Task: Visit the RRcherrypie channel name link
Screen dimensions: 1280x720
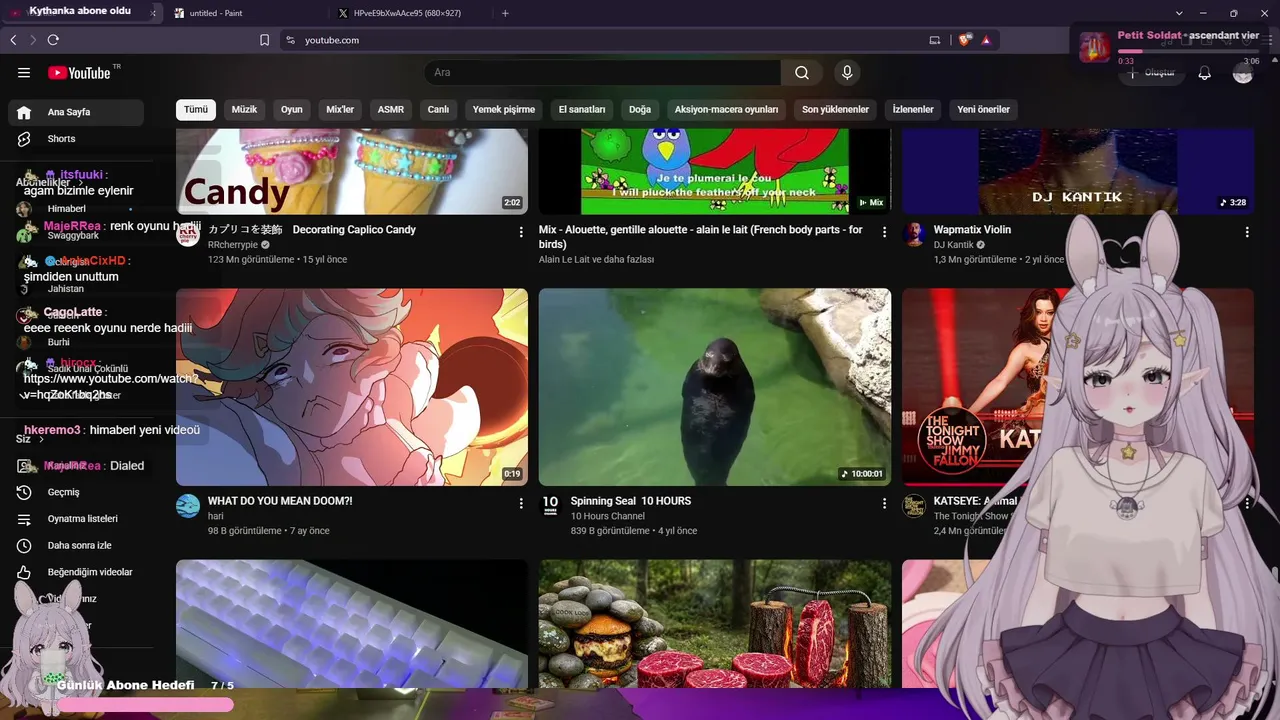Action: coord(233,245)
